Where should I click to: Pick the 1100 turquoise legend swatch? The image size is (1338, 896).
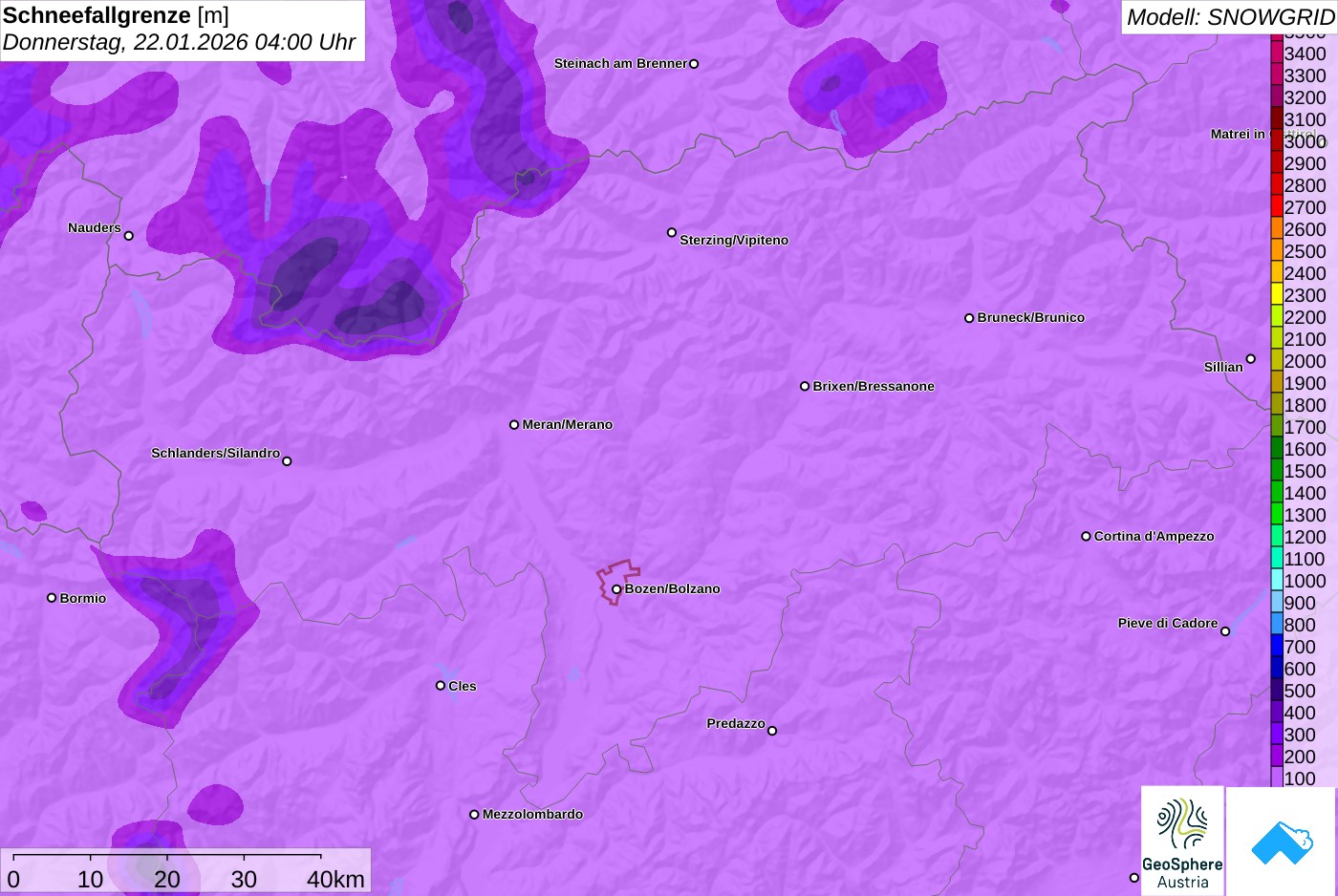(1277, 559)
